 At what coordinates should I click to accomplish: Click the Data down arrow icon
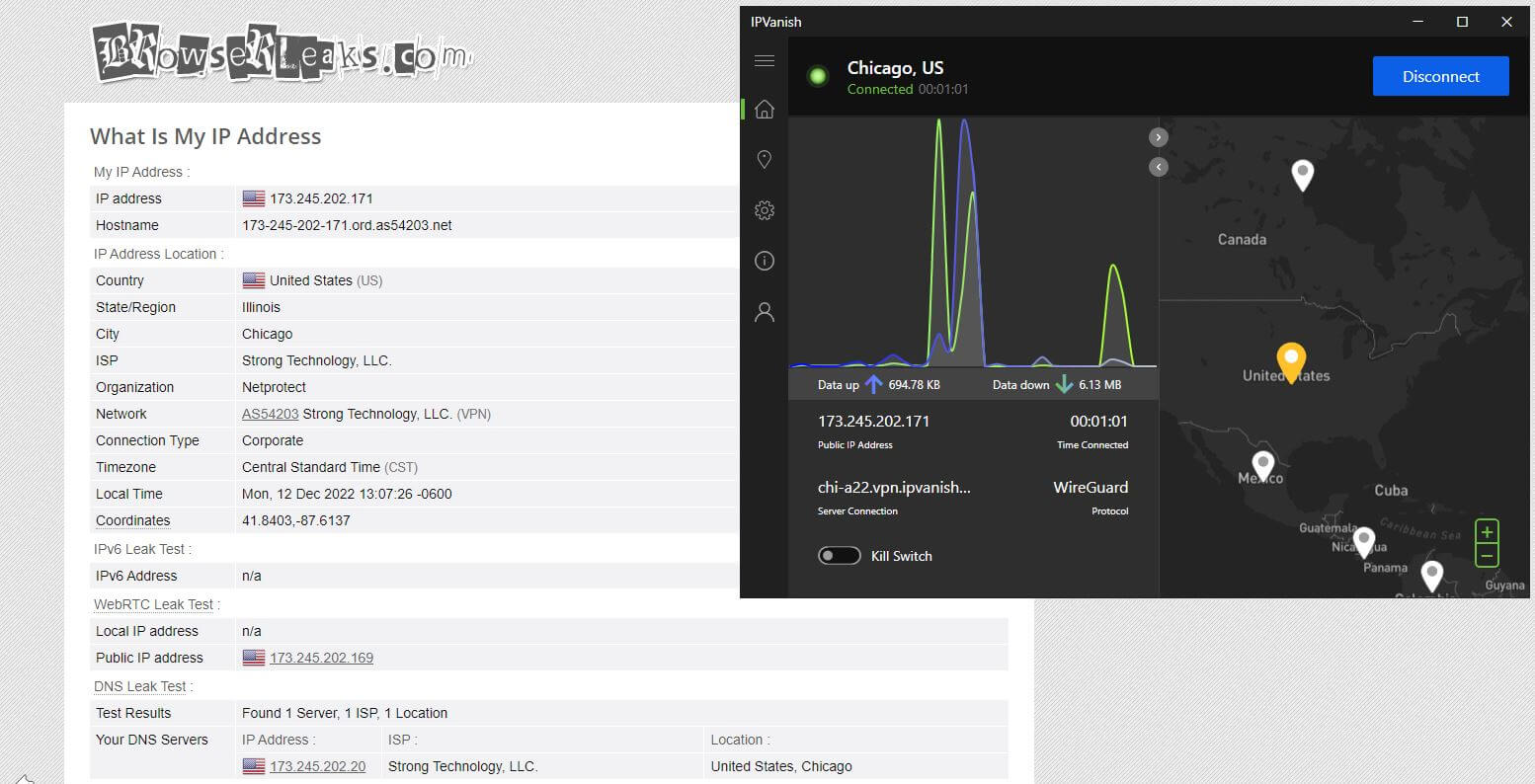click(1064, 384)
